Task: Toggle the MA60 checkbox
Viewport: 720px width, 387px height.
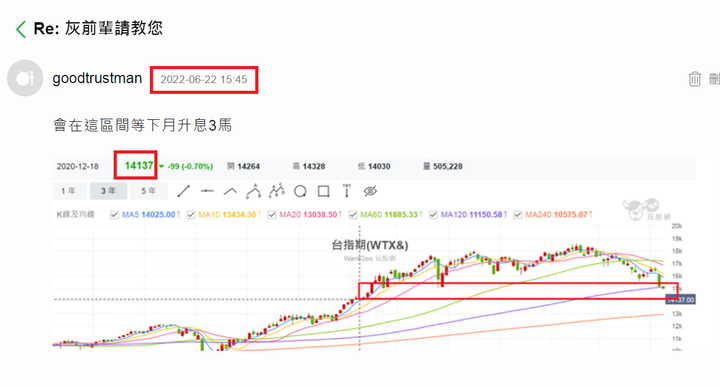Action: pos(353,214)
